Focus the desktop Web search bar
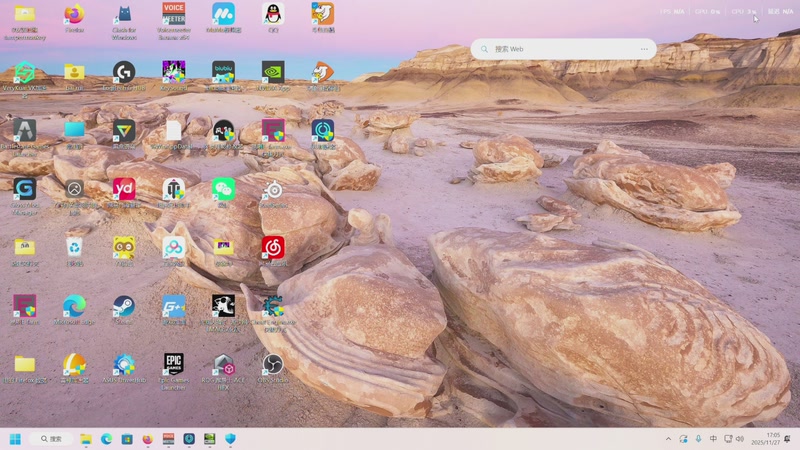Image resolution: width=800 pixels, height=450 pixels. [564, 49]
